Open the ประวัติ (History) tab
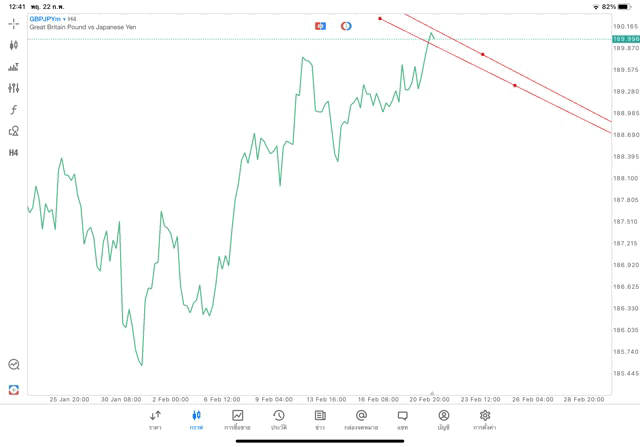 click(x=278, y=420)
